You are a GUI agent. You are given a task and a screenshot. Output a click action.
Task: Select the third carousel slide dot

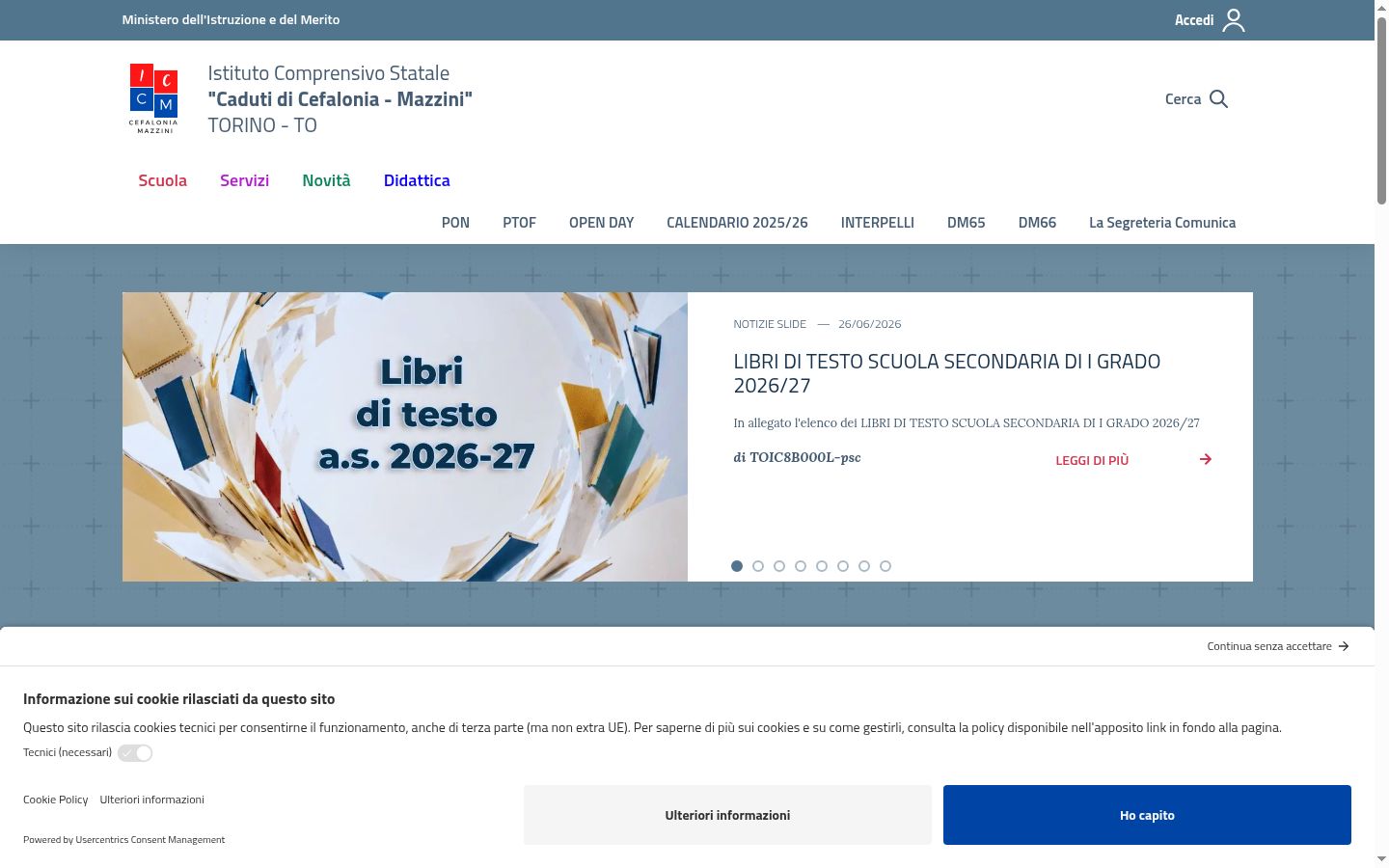779,566
